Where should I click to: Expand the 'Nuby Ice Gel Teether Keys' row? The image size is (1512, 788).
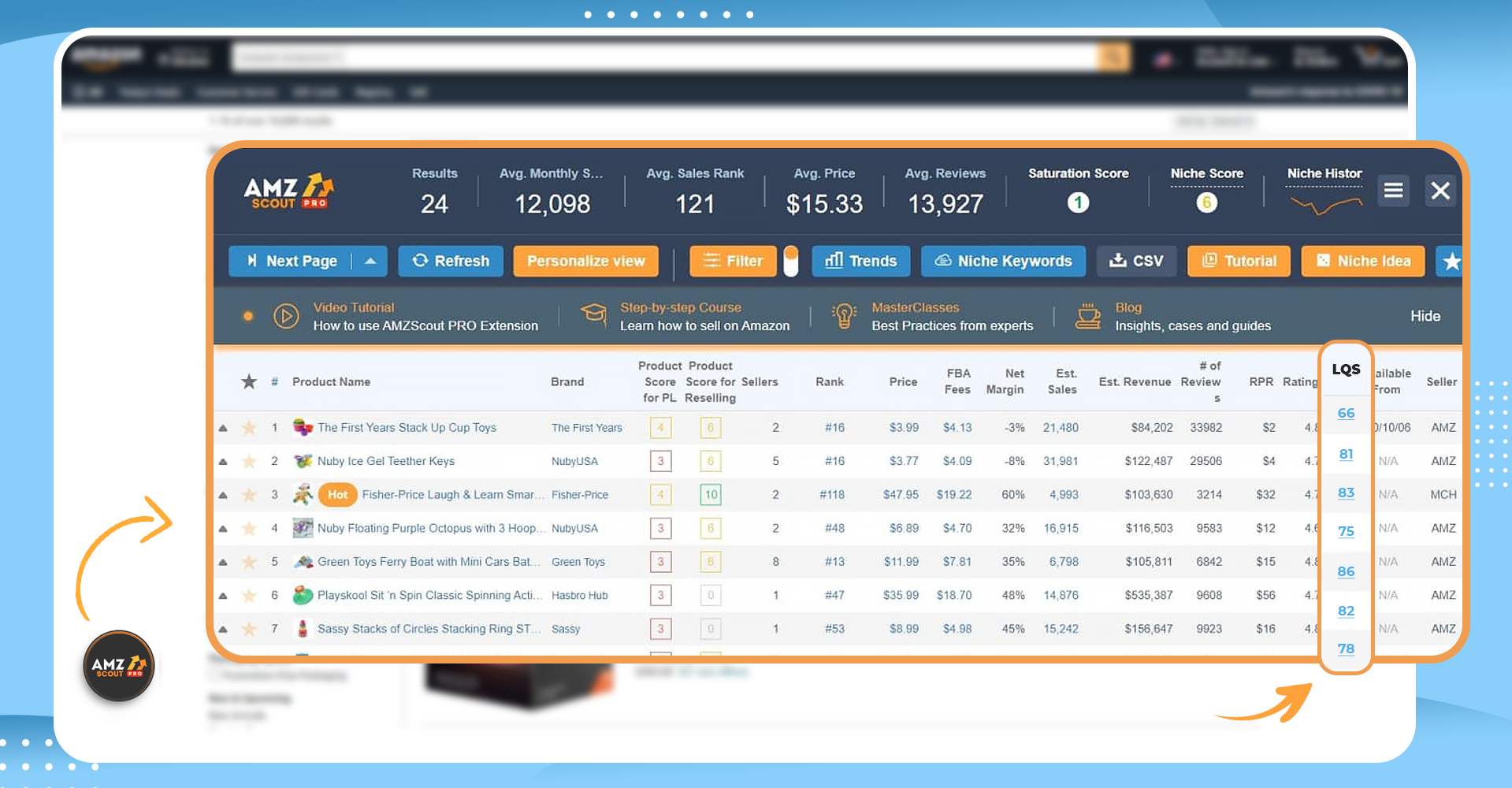[x=223, y=461]
